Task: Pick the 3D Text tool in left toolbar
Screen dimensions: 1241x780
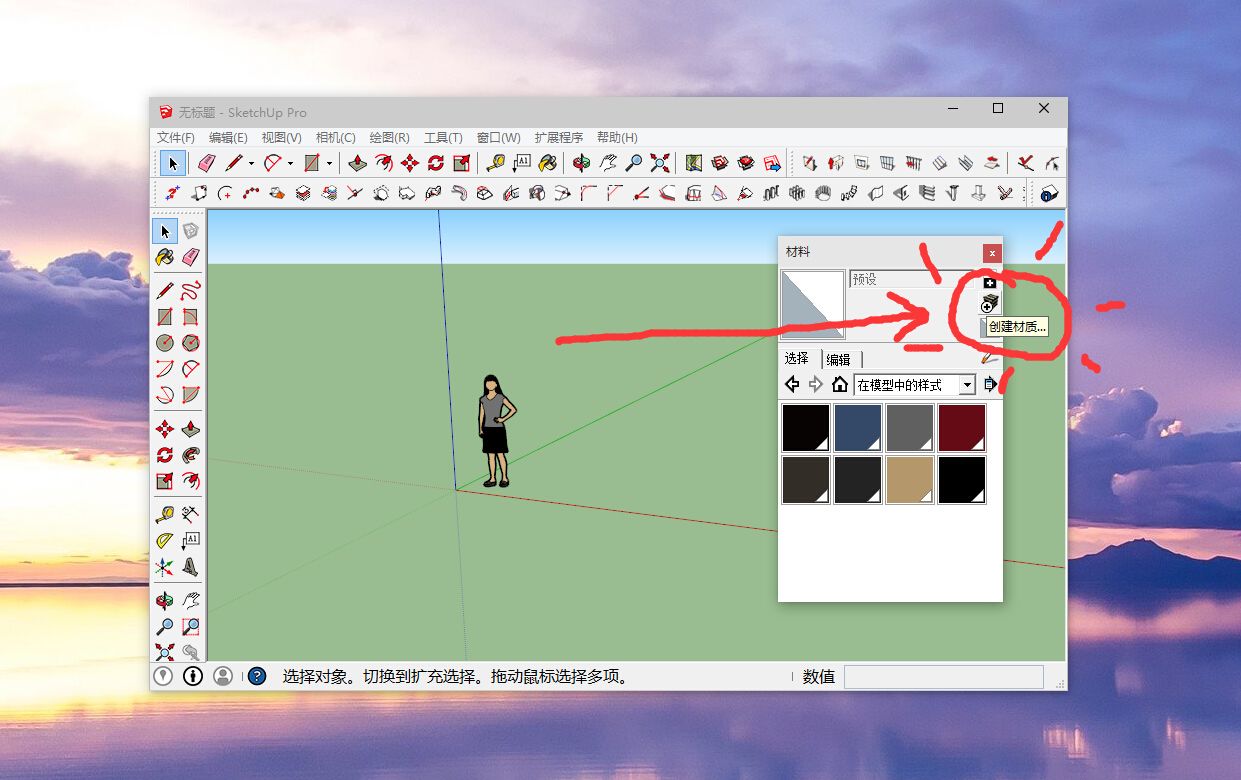Action: pyautogui.click(x=191, y=567)
